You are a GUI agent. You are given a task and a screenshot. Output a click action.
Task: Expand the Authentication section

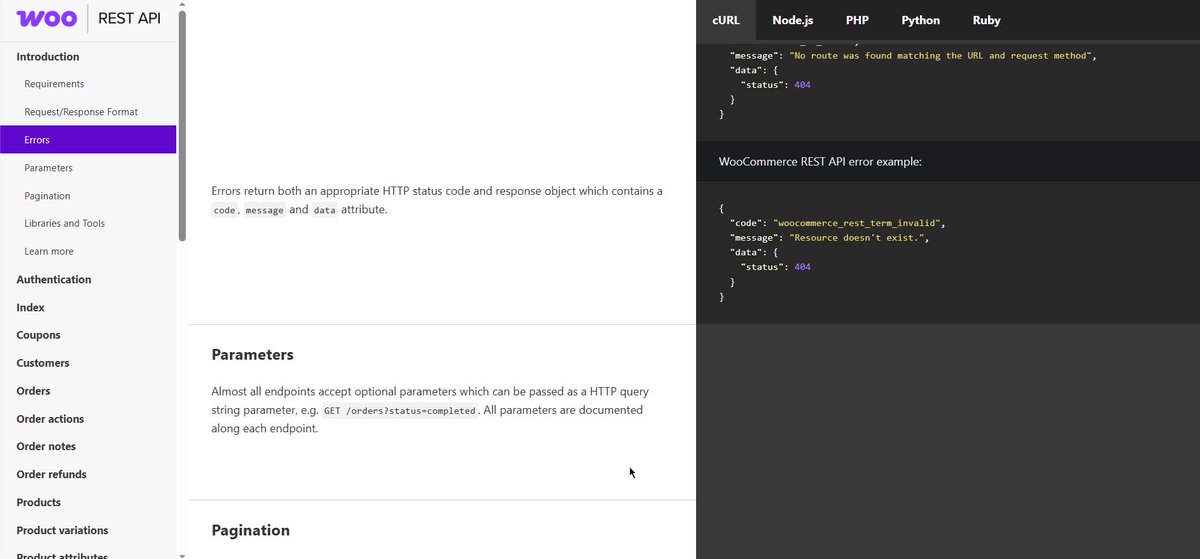(54, 280)
